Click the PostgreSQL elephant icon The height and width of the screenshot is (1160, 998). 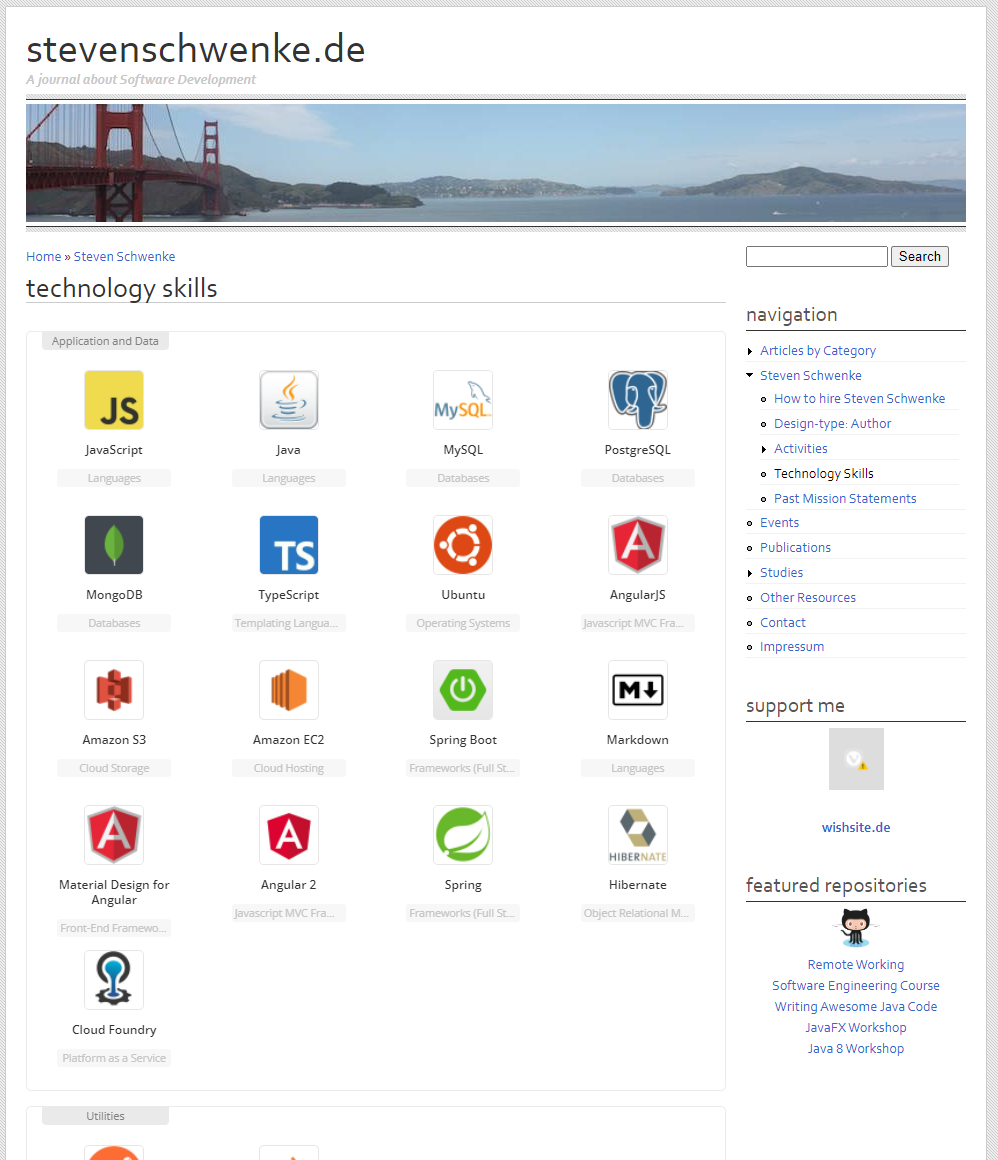click(x=638, y=400)
